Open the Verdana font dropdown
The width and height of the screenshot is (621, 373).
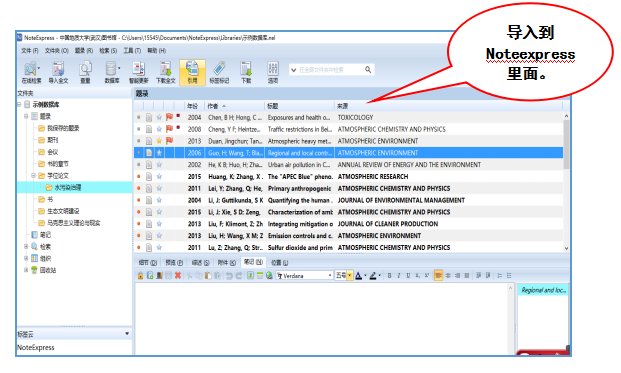click(330, 276)
